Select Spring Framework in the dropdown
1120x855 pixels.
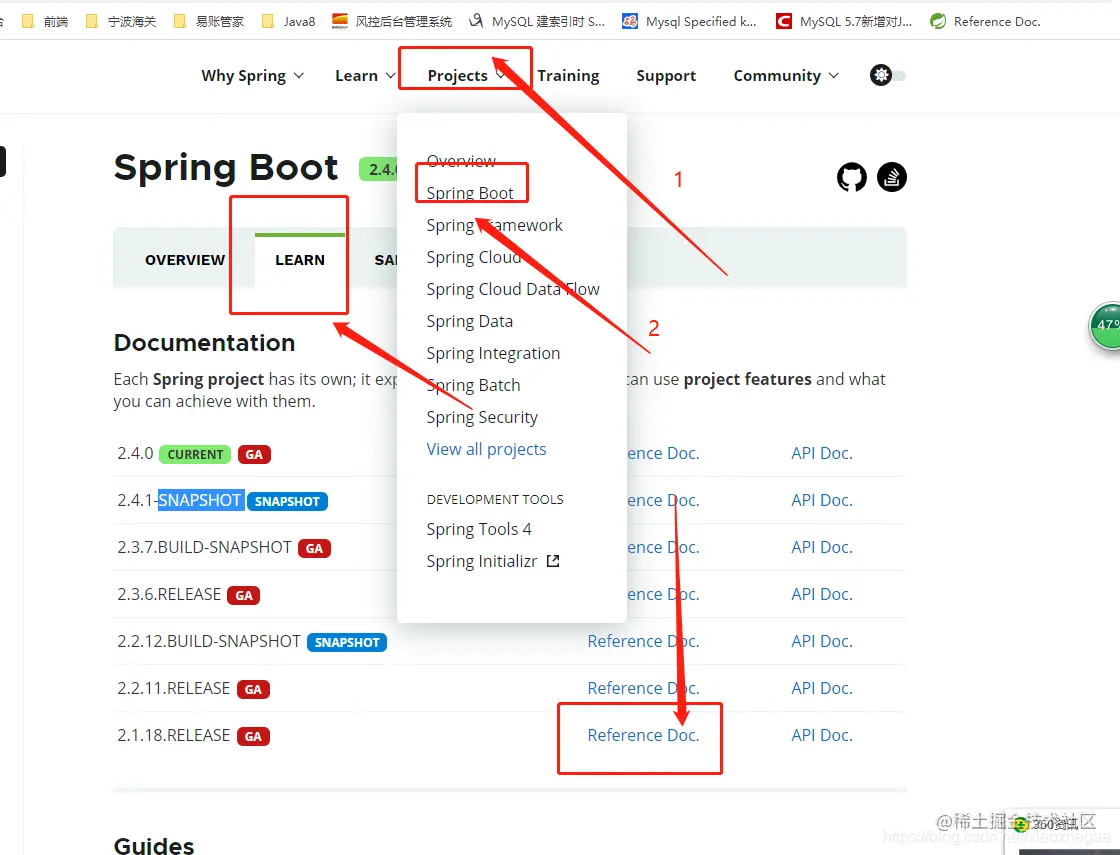coord(494,225)
